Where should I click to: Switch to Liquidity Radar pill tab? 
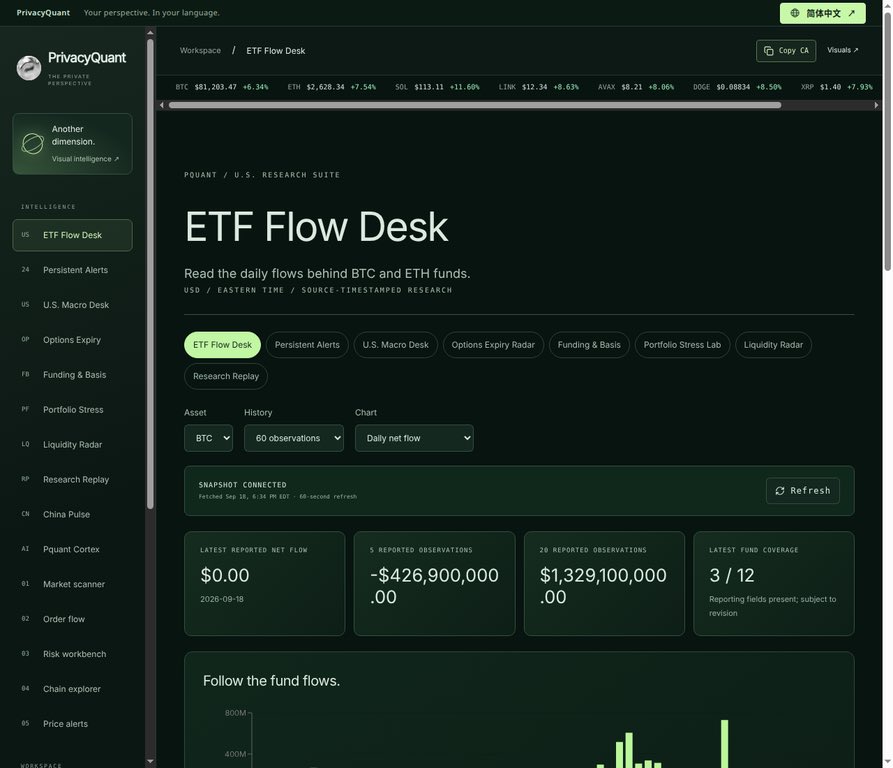click(x=773, y=344)
